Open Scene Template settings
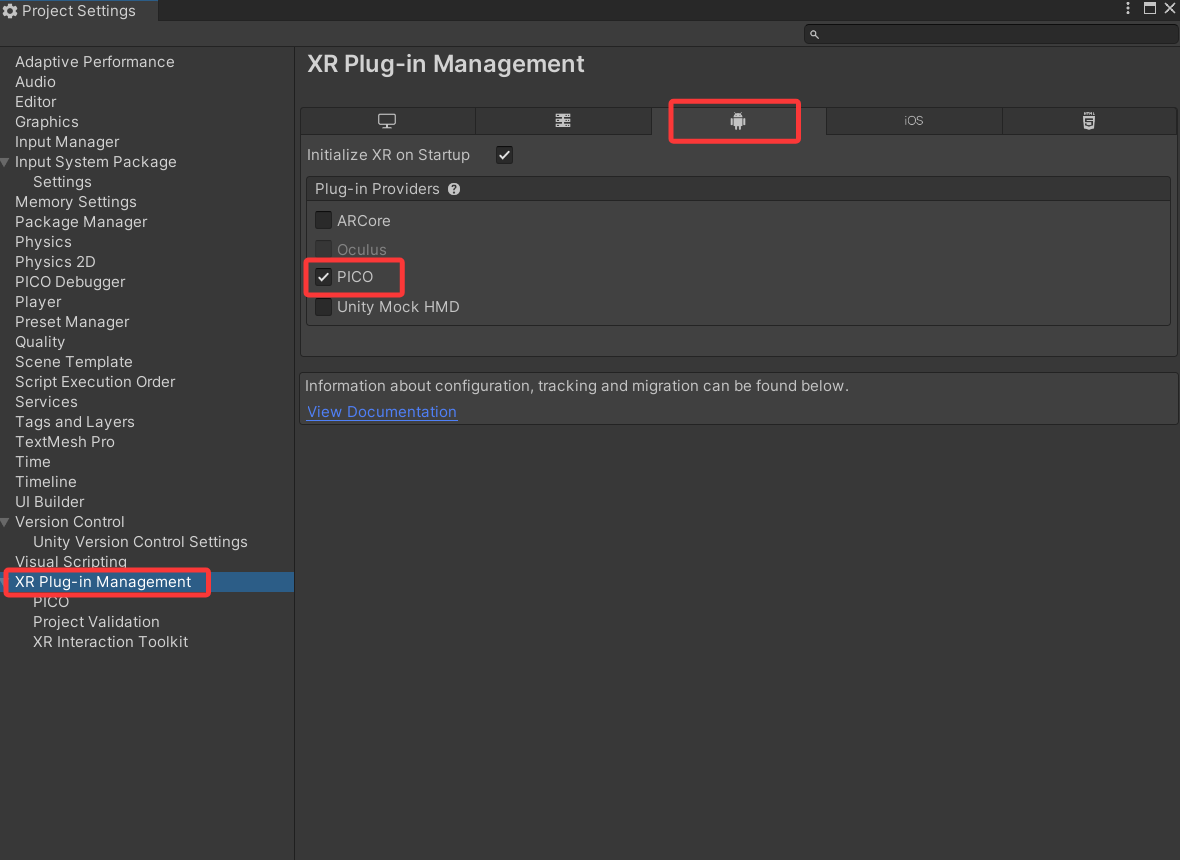This screenshot has width=1180, height=860. click(74, 362)
